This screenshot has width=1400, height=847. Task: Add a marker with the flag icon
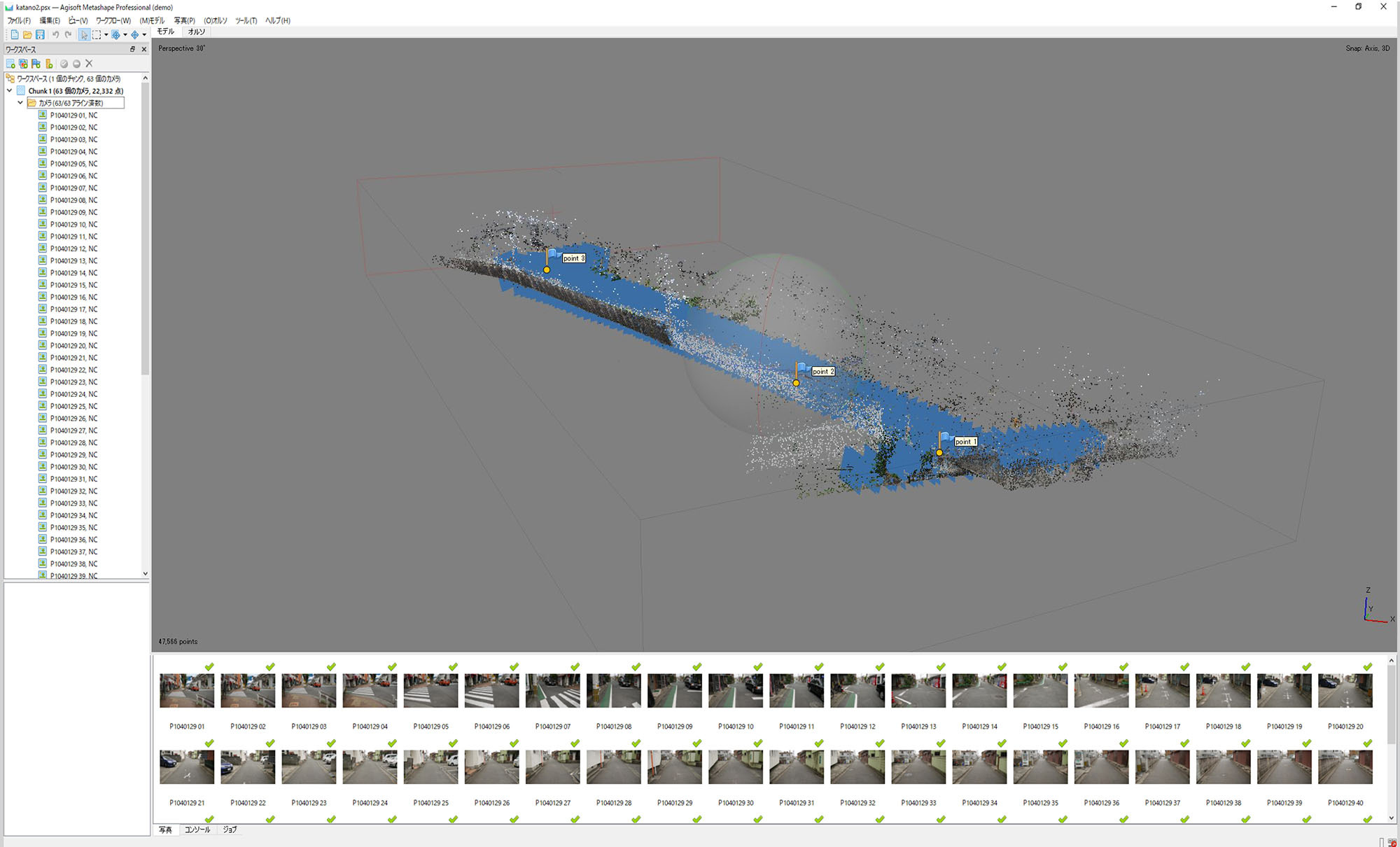pos(36,64)
